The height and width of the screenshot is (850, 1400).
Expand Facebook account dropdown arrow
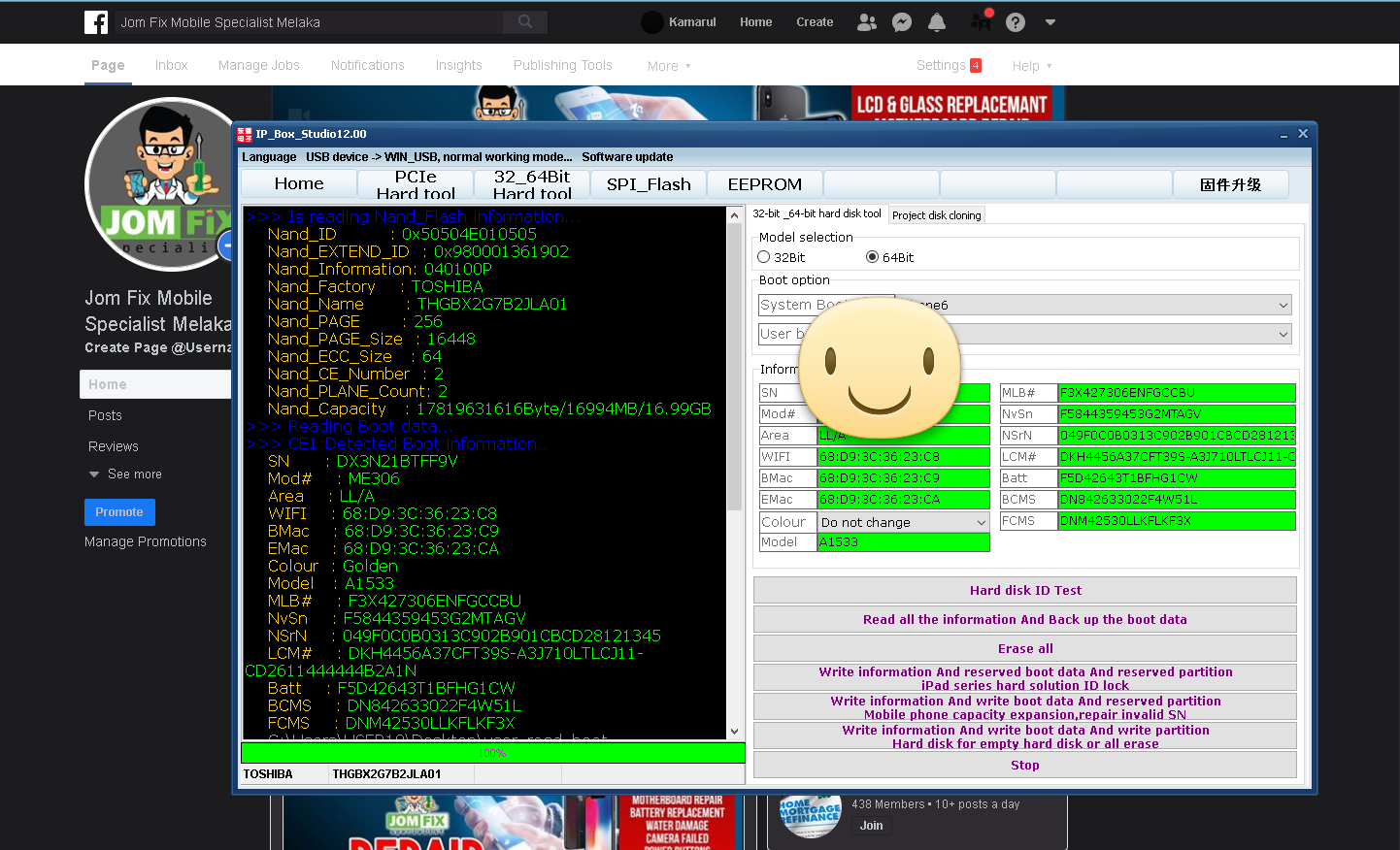point(1050,22)
